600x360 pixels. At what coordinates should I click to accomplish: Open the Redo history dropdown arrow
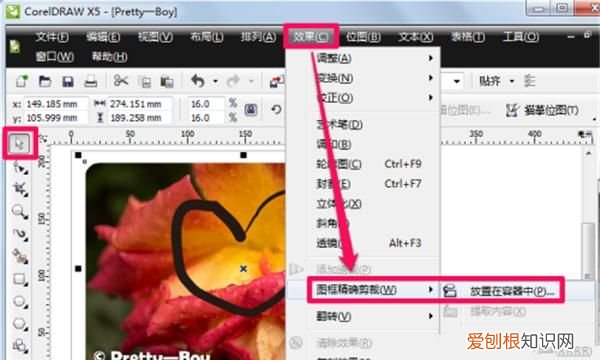(x=251, y=81)
